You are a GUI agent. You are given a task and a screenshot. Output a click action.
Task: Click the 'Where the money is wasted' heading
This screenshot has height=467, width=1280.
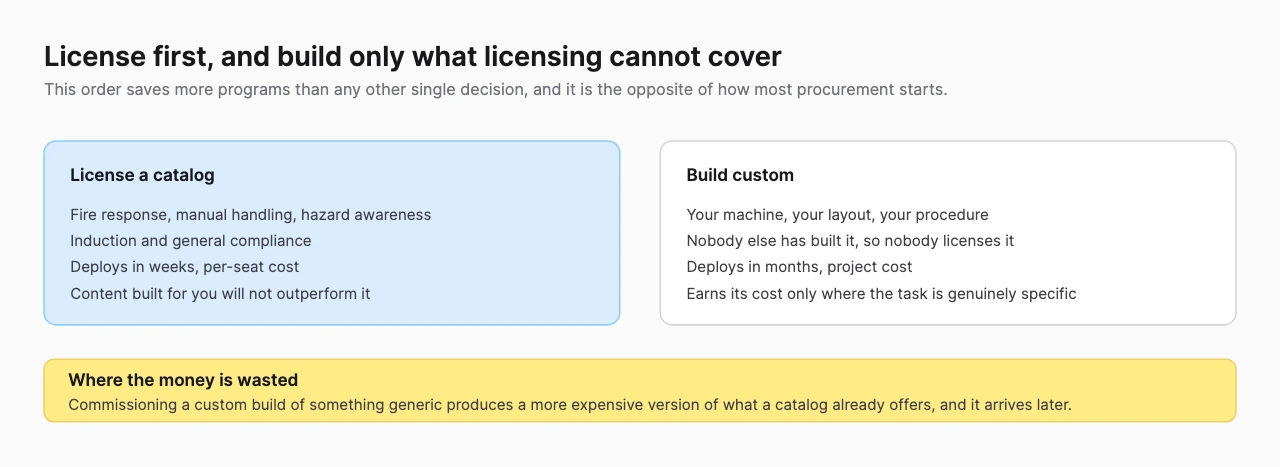pyautogui.click(x=183, y=380)
